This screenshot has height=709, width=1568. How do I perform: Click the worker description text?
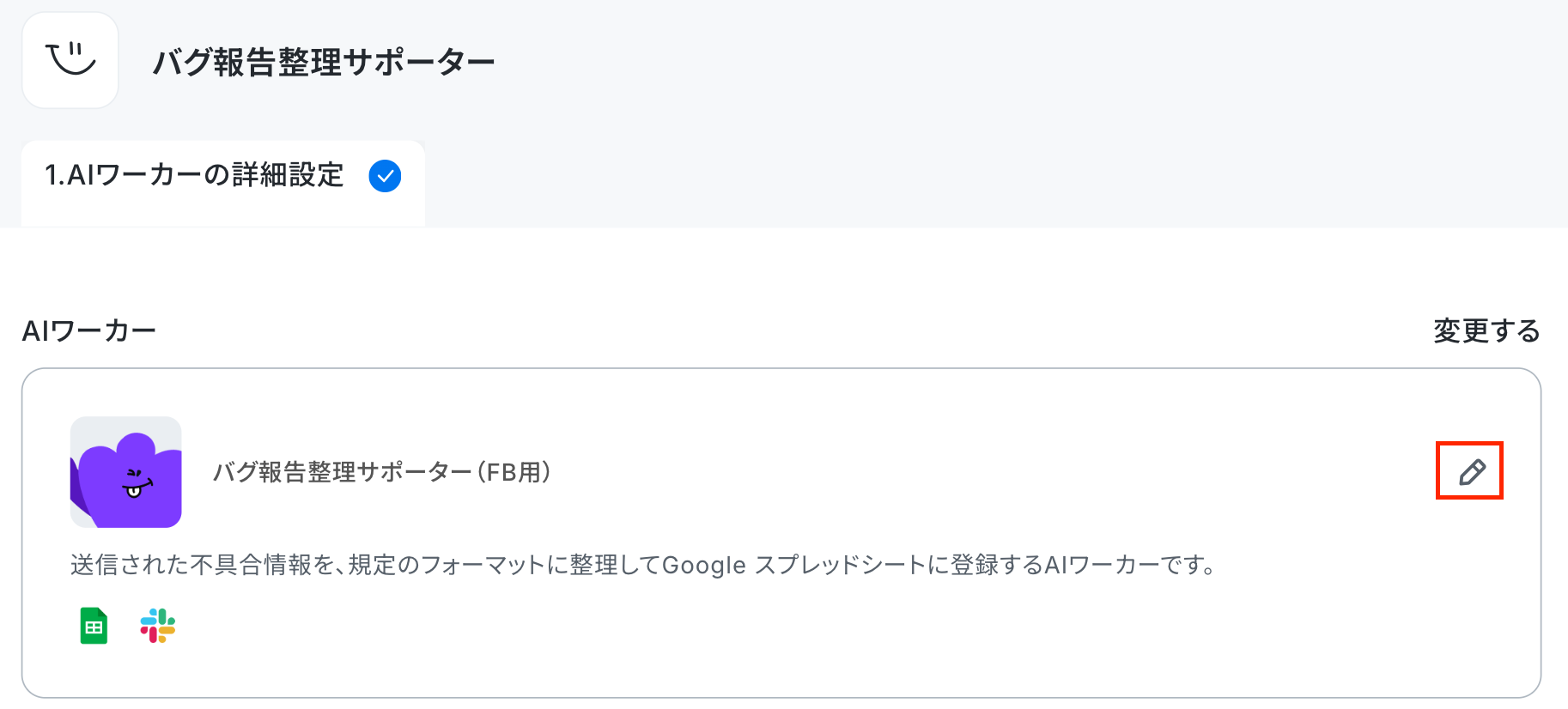[644, 565]
